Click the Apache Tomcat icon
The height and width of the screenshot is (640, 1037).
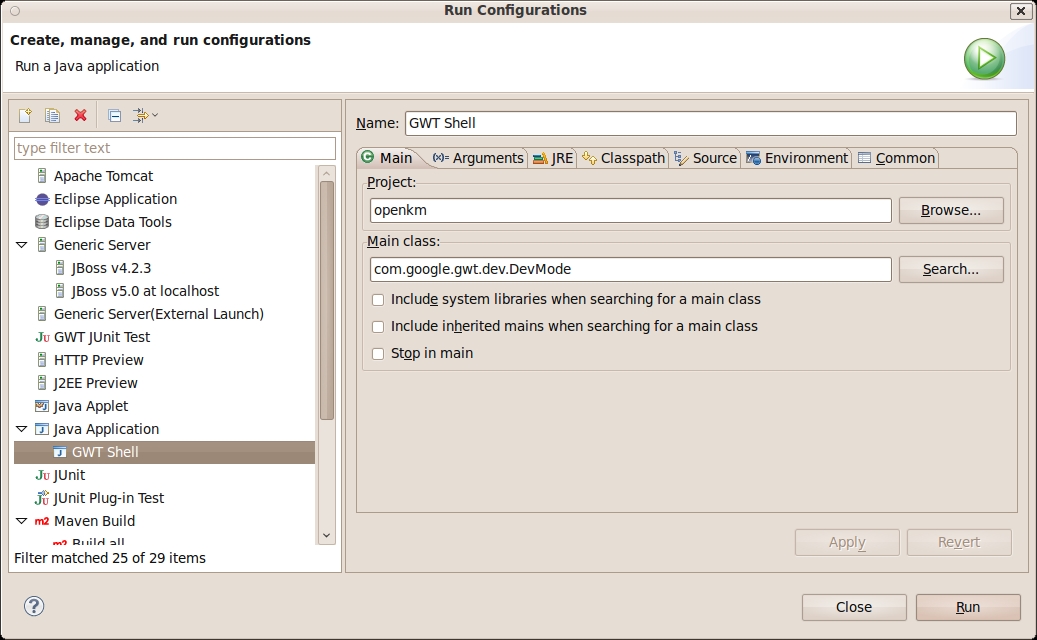42,176
